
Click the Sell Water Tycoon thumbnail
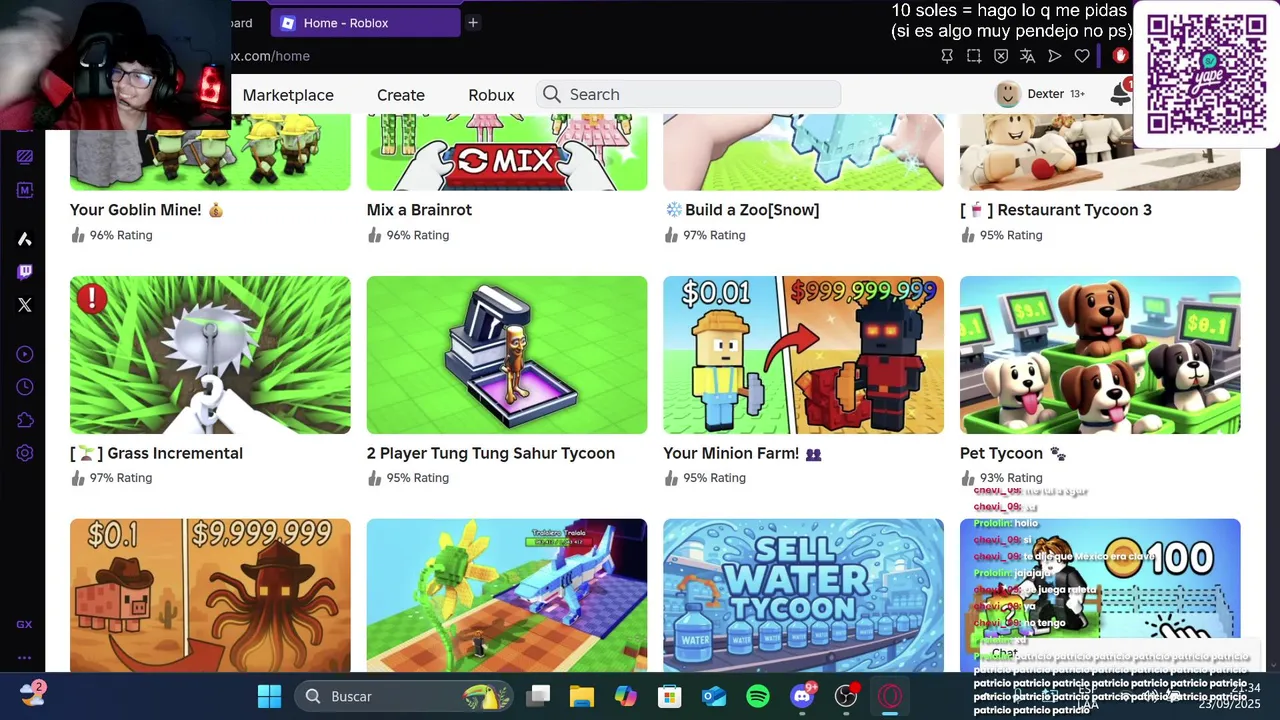click(803, 595)
